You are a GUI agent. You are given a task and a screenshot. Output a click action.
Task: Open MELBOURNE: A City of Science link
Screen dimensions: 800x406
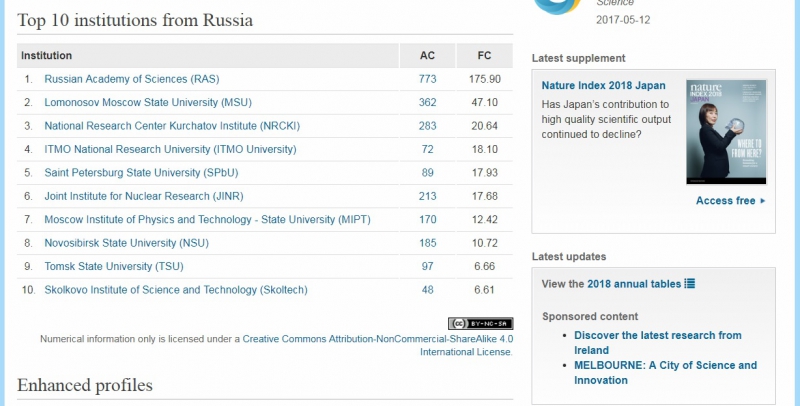click(666, 366)
